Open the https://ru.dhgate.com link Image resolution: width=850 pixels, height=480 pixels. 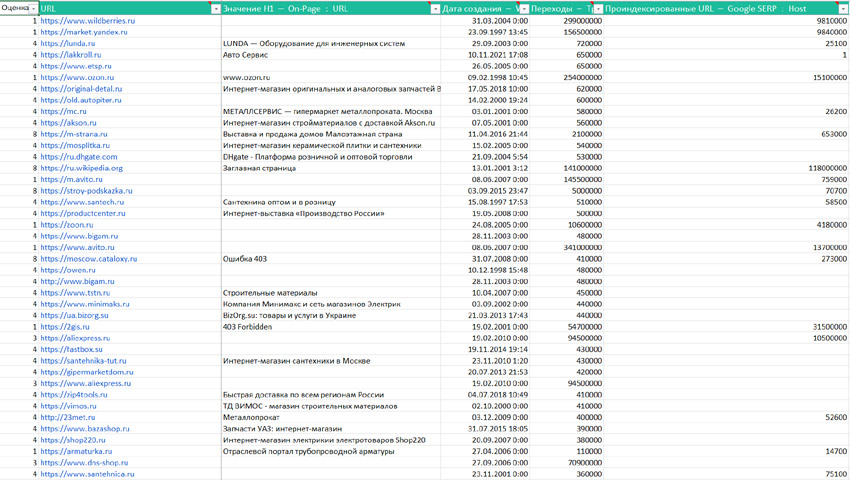tap(79, 157)
